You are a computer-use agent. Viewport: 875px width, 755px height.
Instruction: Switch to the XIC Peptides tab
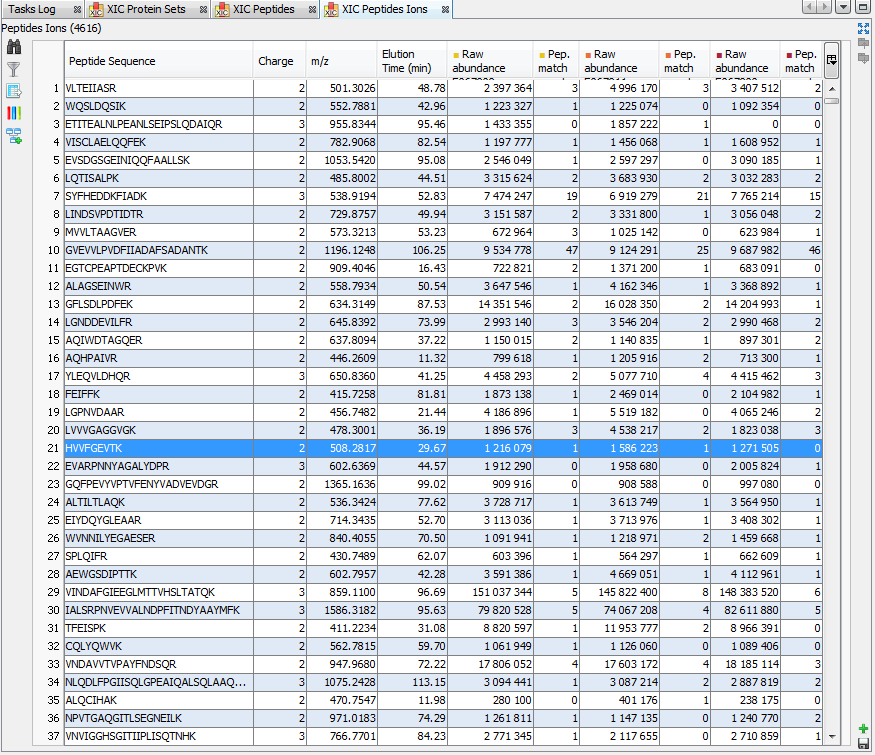click(x=263, y=10)
